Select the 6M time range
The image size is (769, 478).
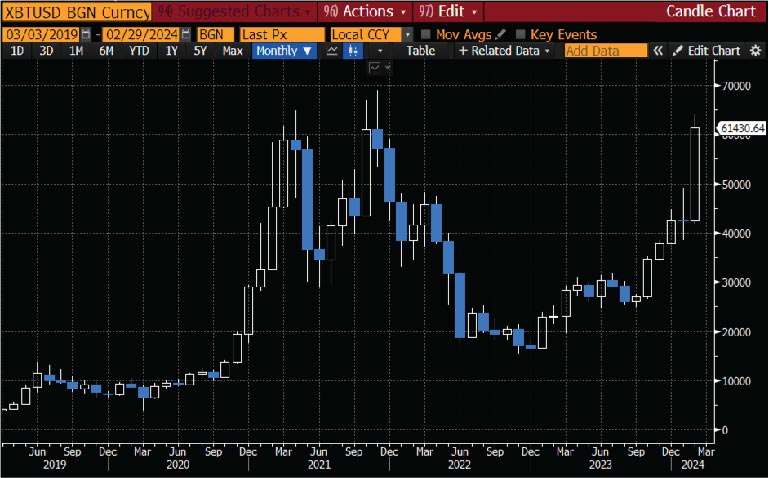tap(106, 51)
